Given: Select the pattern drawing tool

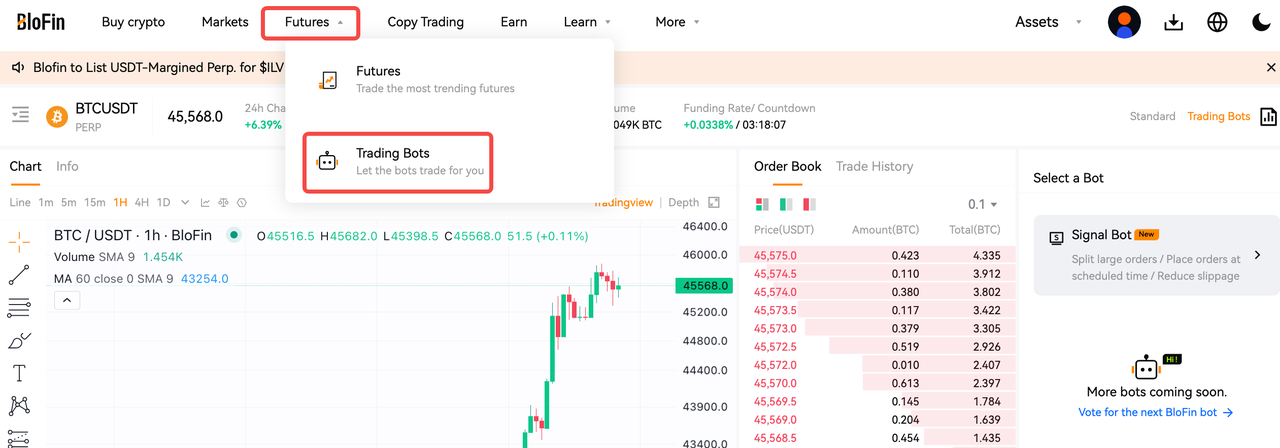Looking at the screenshot, I should 19,406.
